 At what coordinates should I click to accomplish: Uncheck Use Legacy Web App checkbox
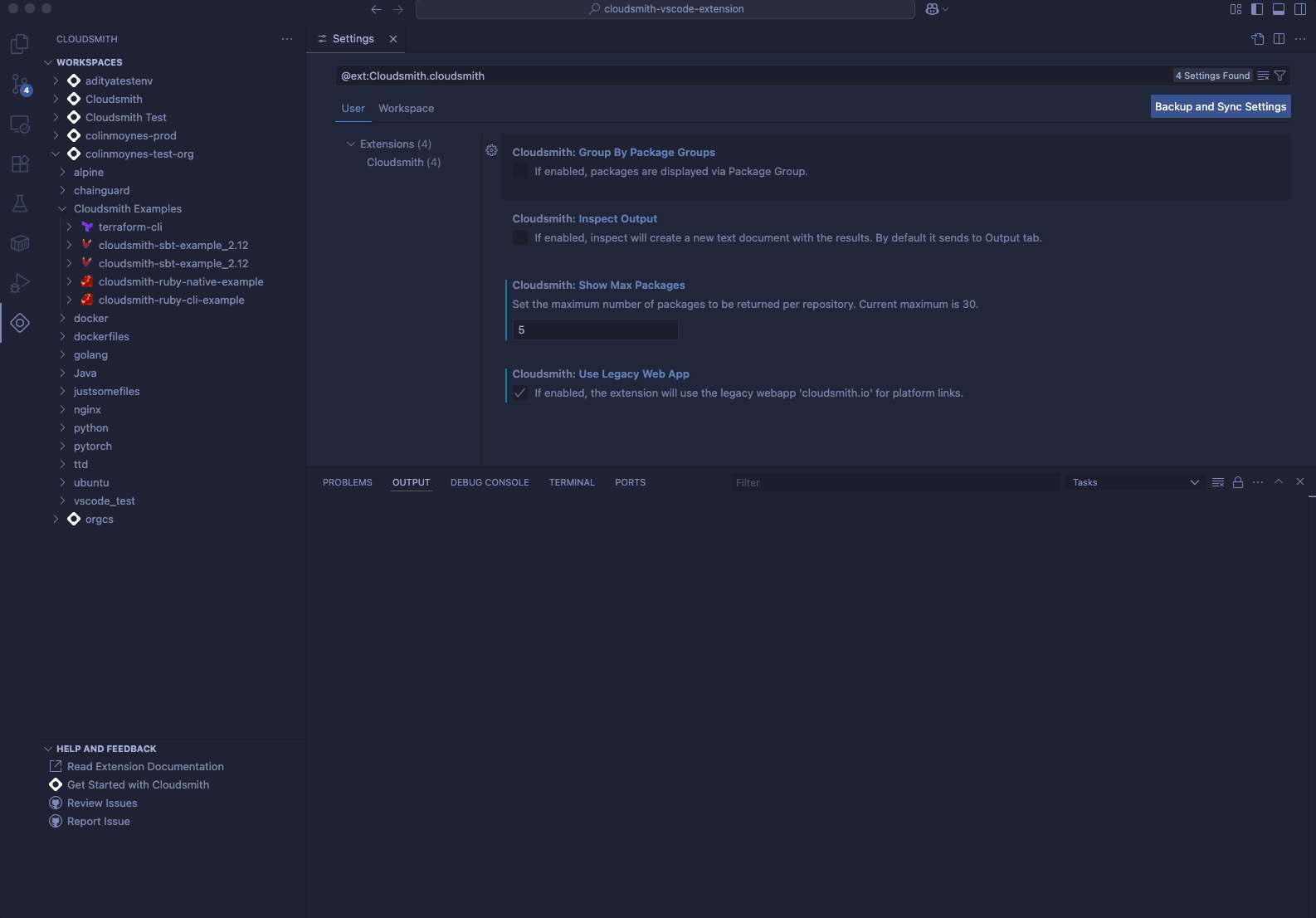point(520,393)
